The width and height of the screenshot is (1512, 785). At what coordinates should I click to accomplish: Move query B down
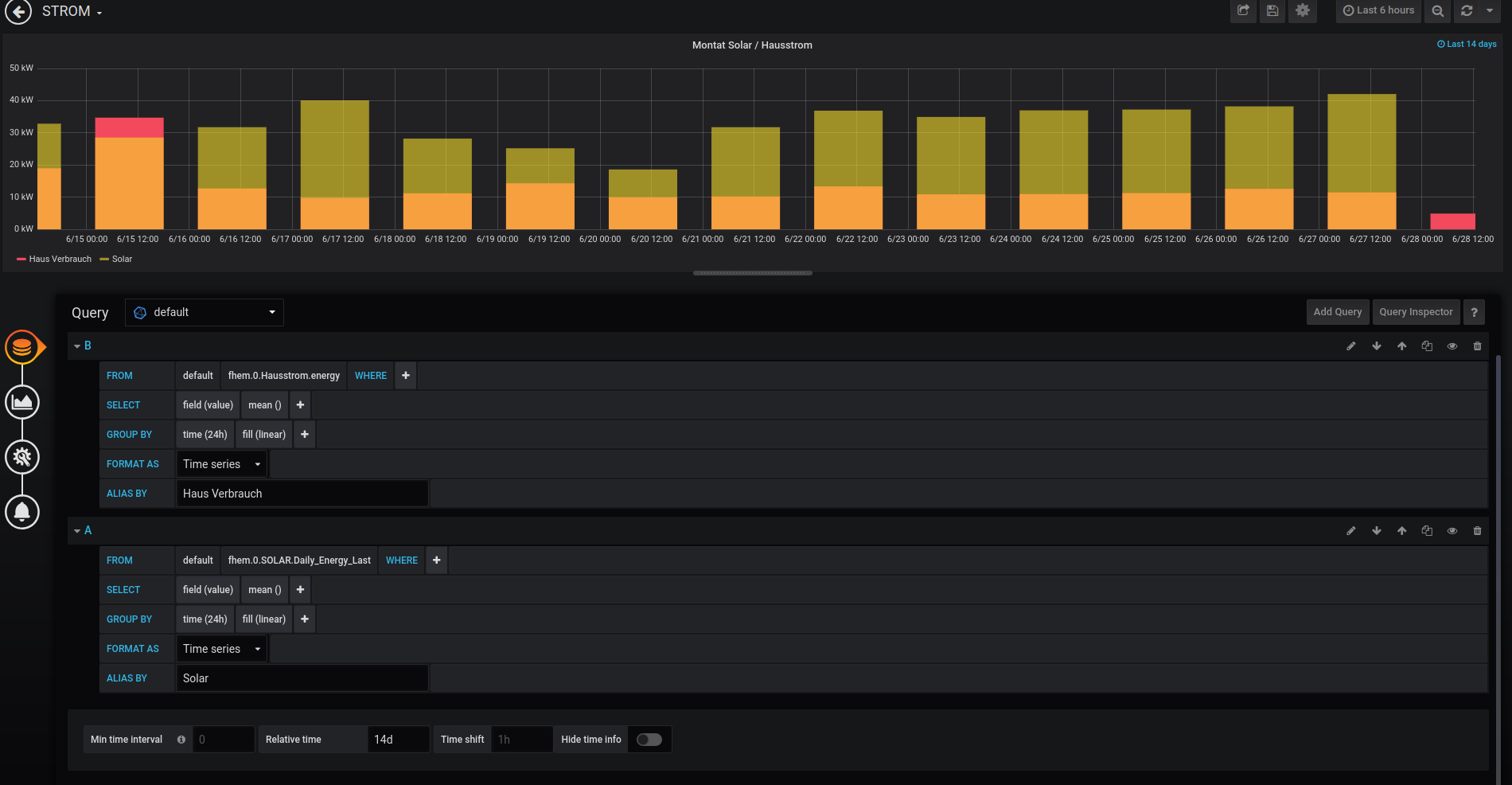(x=1377, y=346)
